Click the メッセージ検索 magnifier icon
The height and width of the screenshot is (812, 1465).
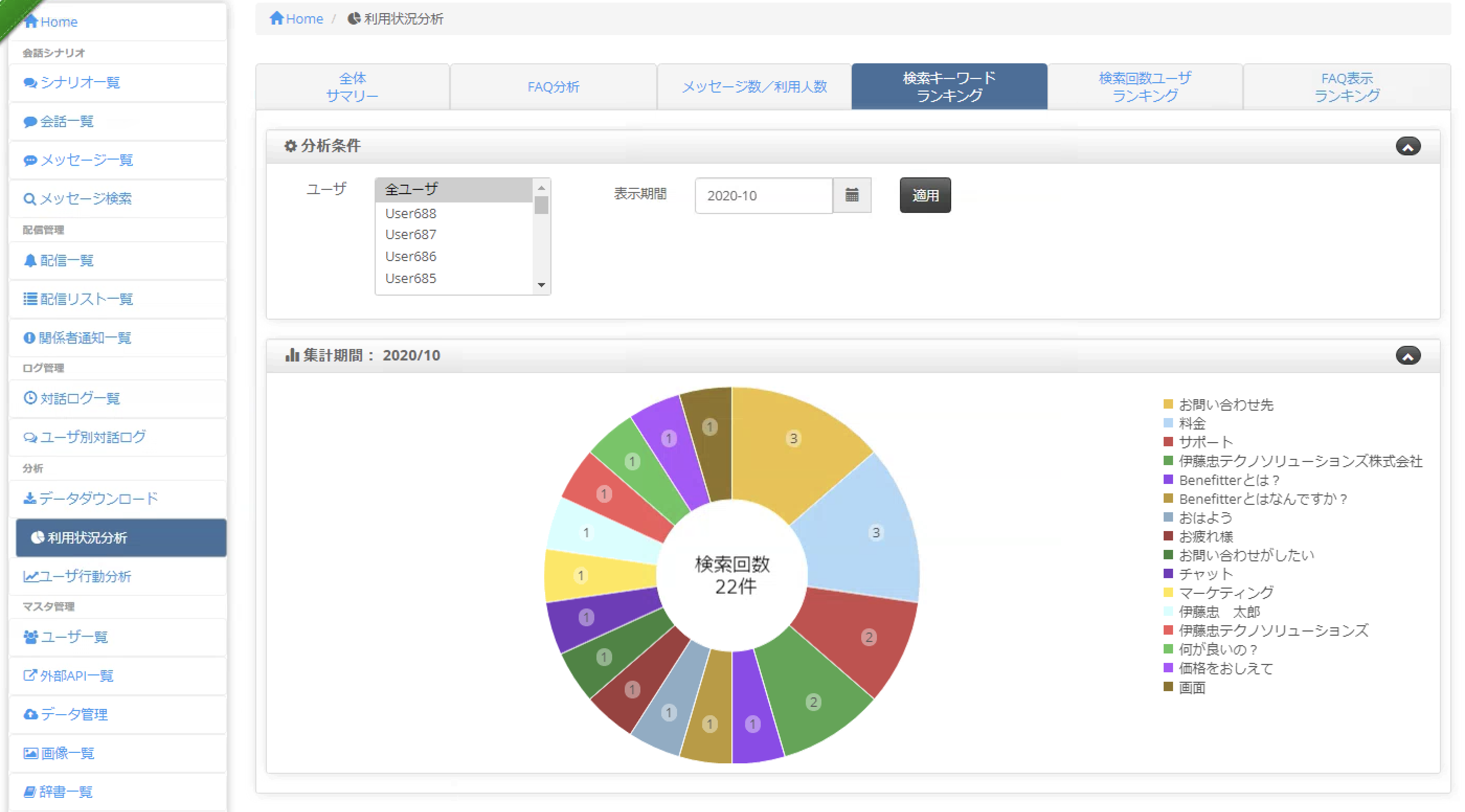(x=30, y=199)
